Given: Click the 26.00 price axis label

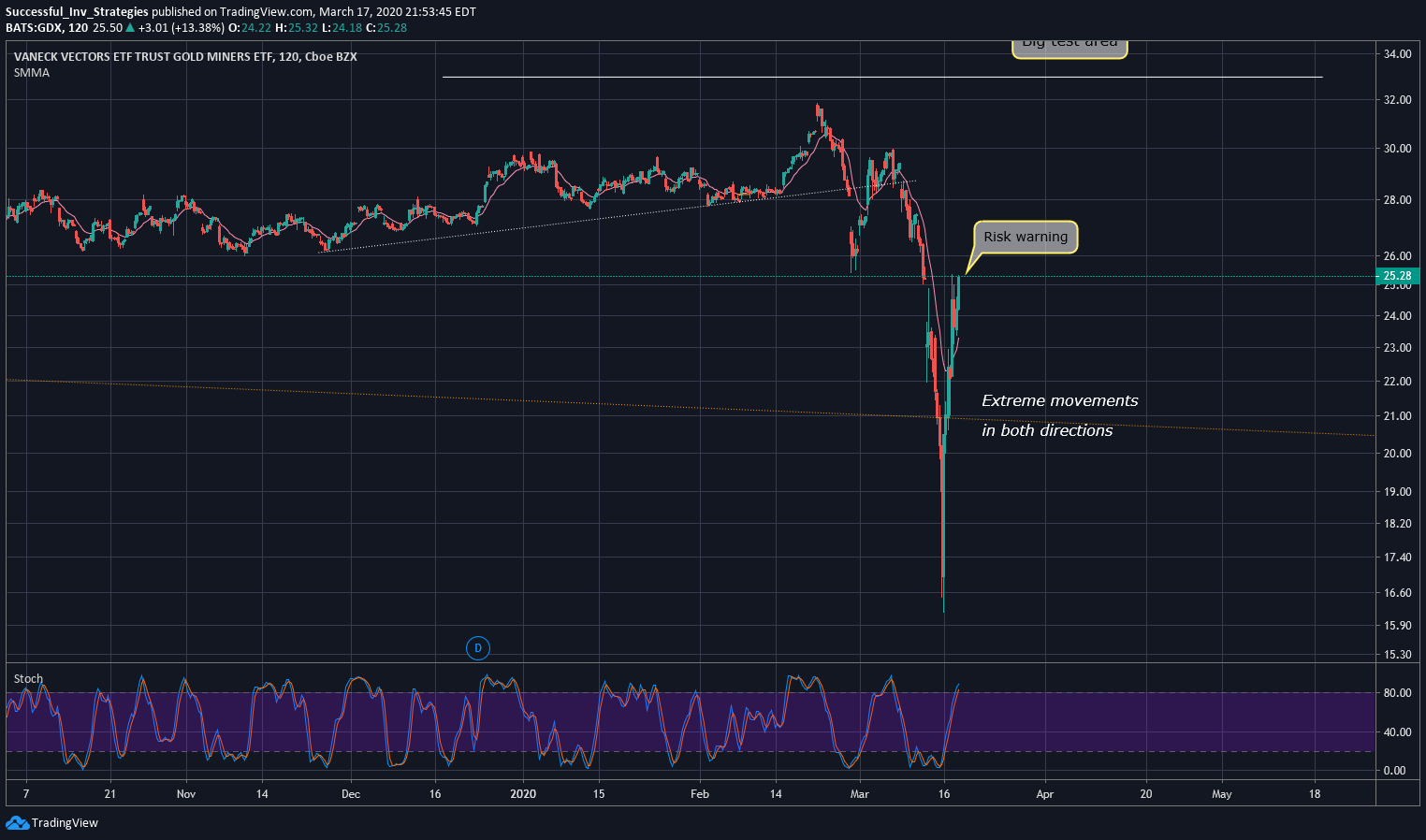Looking at the screenshot, I should tap(1397, 256).
